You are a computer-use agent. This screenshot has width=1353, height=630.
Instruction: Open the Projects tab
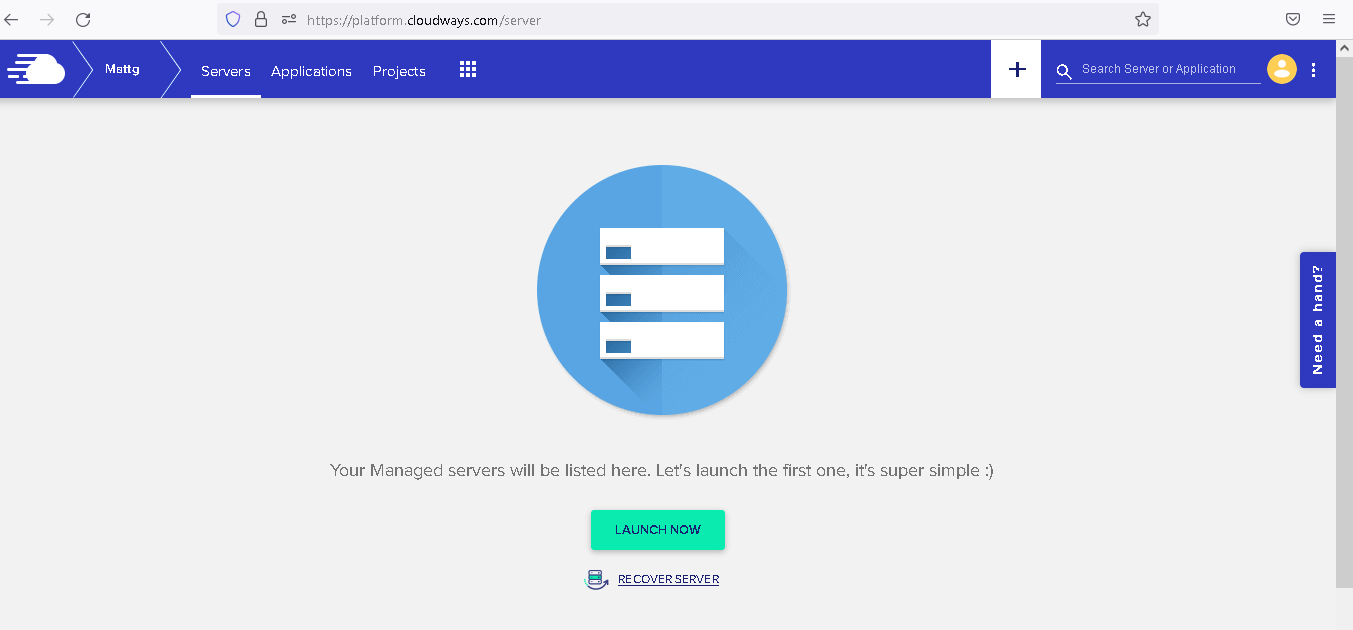click(399, 71)
